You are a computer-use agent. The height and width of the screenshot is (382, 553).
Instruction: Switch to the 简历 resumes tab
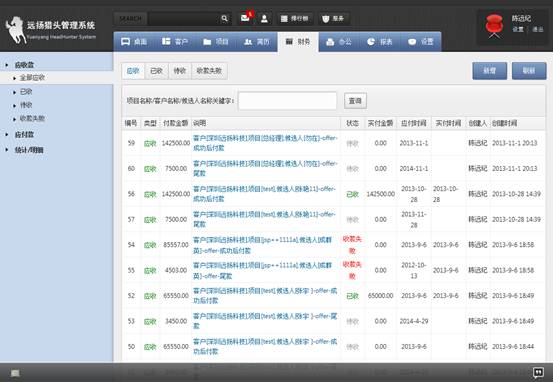[x=257, y=42]
